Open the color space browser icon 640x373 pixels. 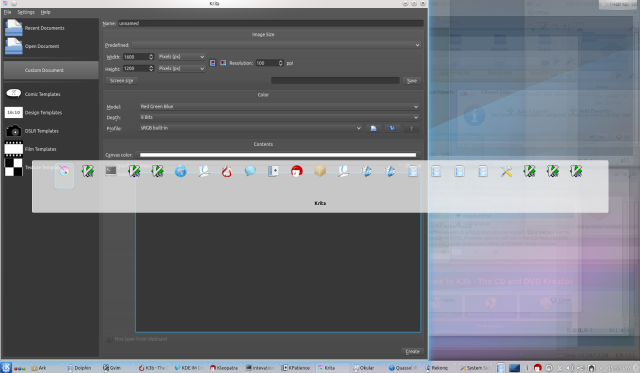click(x=392, y=128)
